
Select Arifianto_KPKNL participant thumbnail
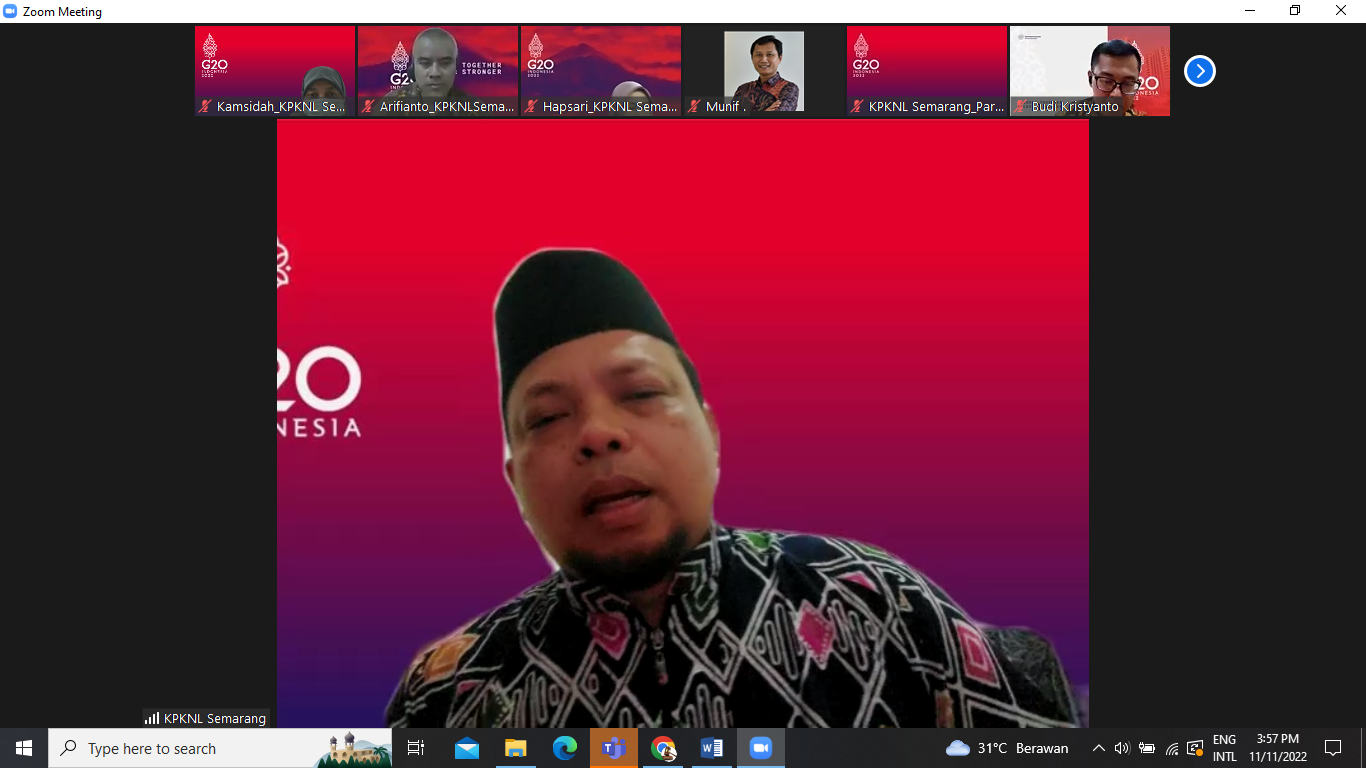pos(438,71)
